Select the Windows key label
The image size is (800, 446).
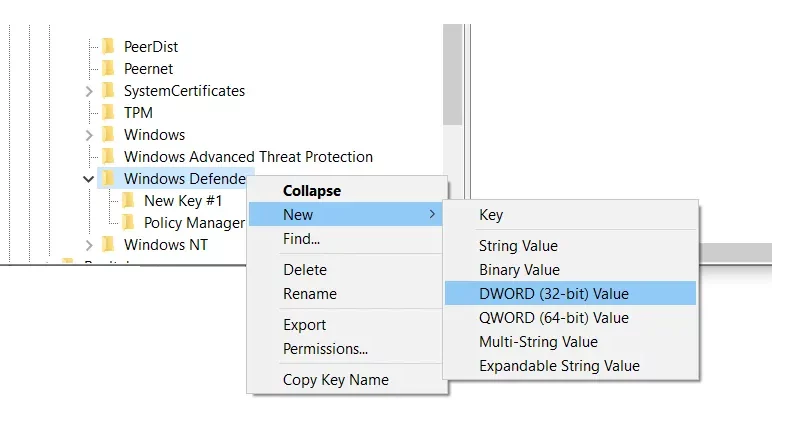155,135
